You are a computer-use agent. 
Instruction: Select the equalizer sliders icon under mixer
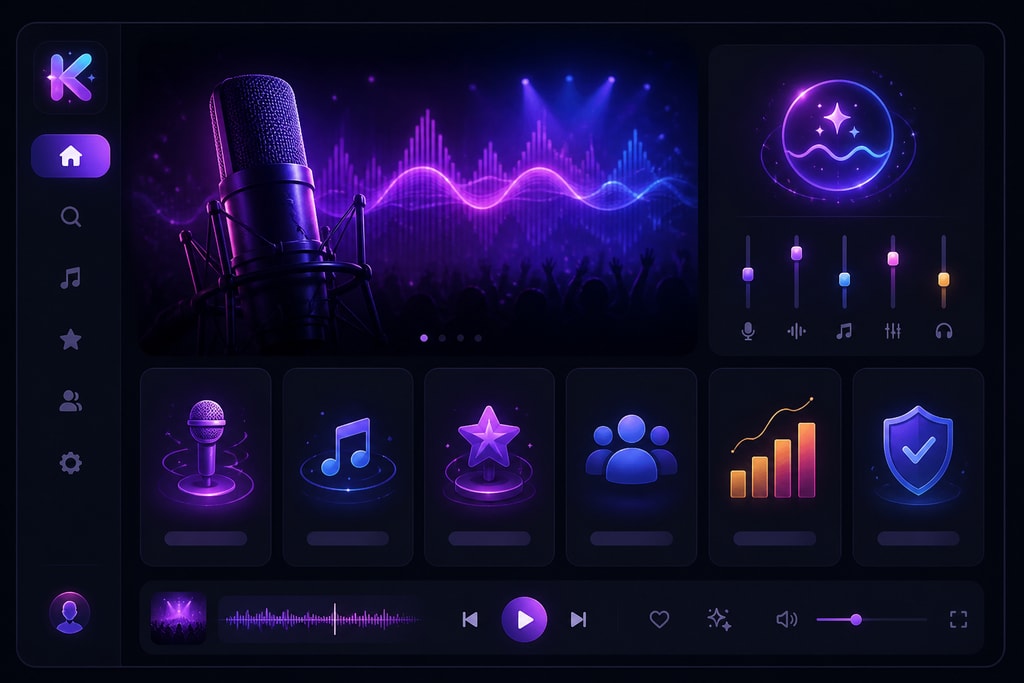893,331
